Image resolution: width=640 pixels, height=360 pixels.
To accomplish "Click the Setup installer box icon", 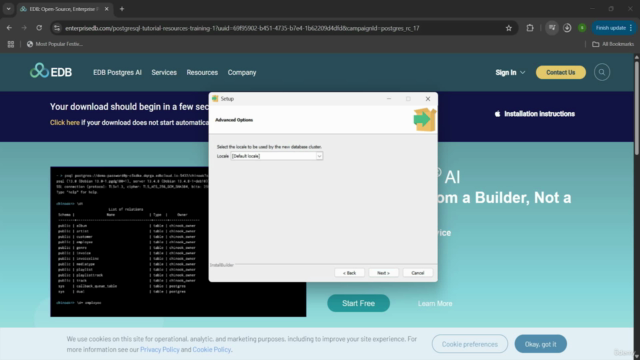I will [x=424, y=120].
